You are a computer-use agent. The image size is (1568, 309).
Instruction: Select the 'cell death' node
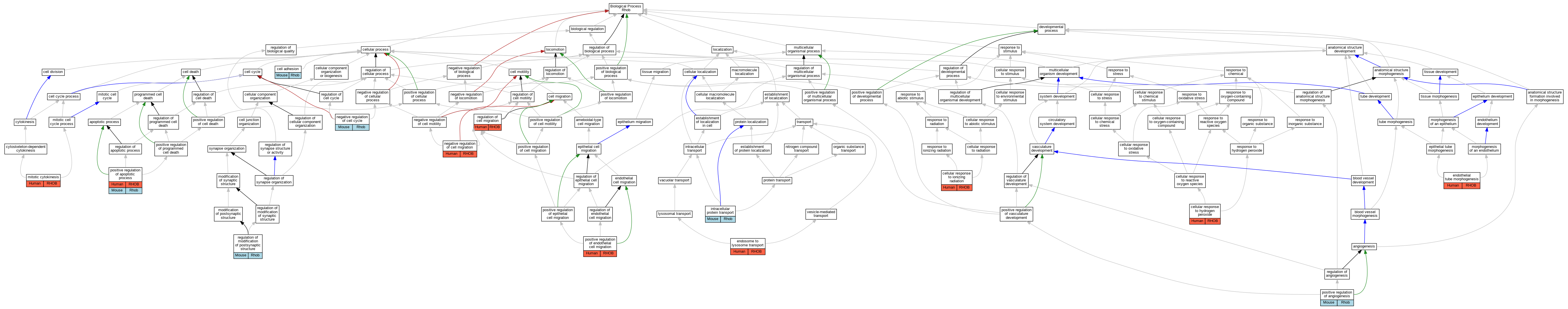pos(190,72)
